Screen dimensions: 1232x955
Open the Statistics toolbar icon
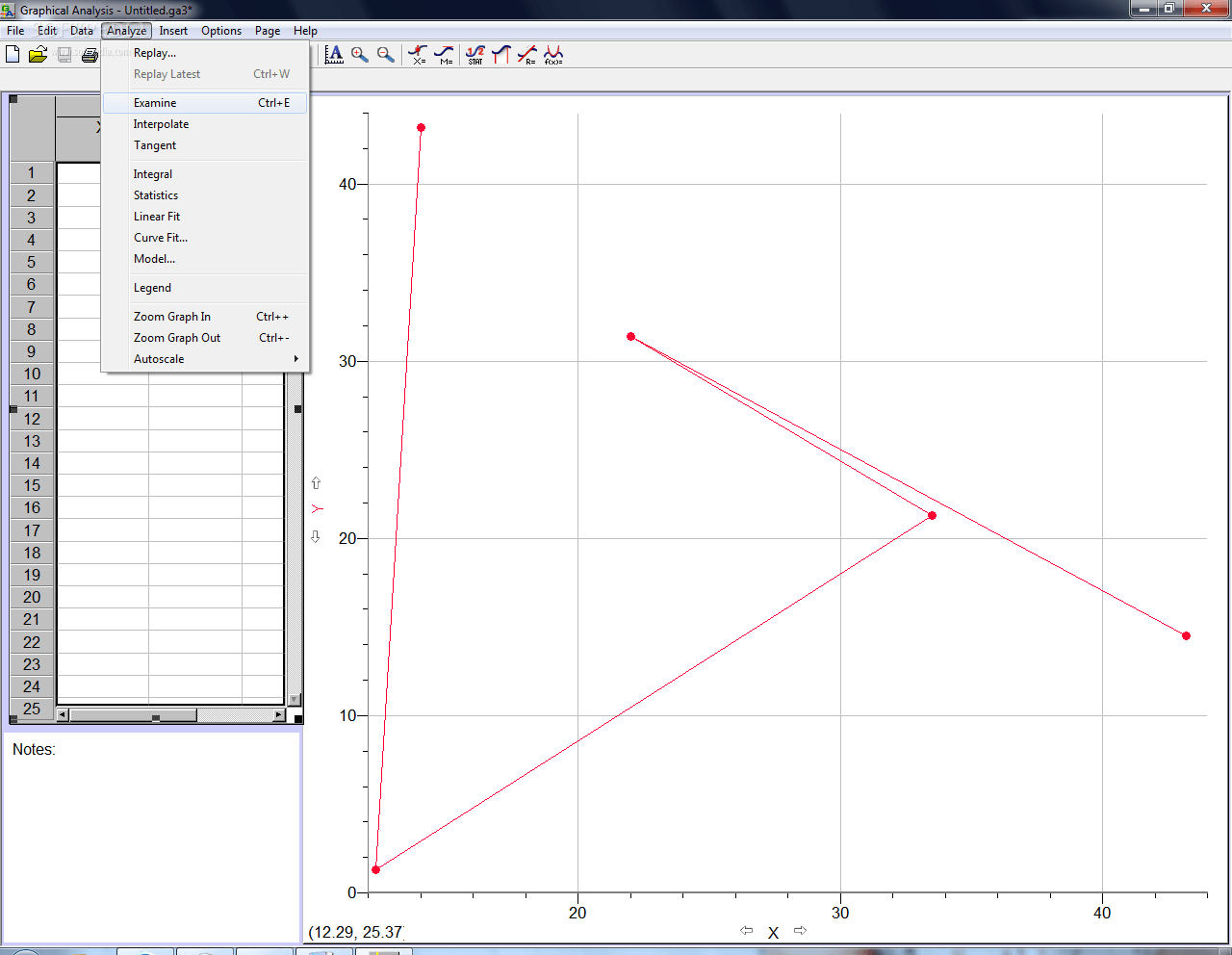(x=475, y=54)
